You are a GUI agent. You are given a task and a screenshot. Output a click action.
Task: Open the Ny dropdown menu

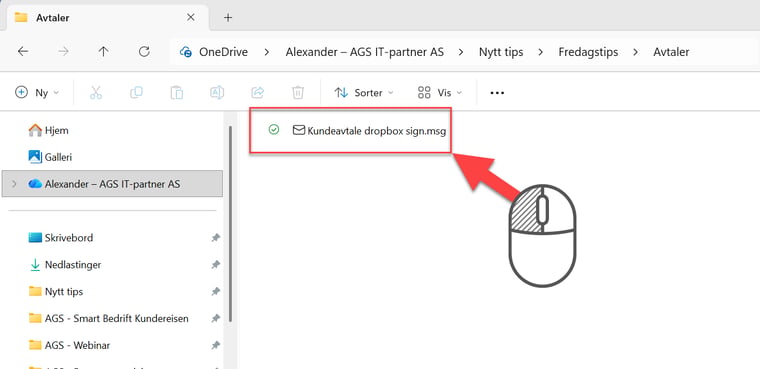coord(37,93)
